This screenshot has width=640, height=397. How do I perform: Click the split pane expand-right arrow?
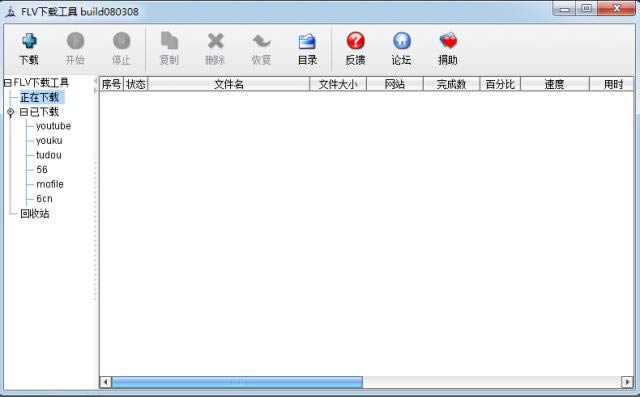click(x=96, y=91)
